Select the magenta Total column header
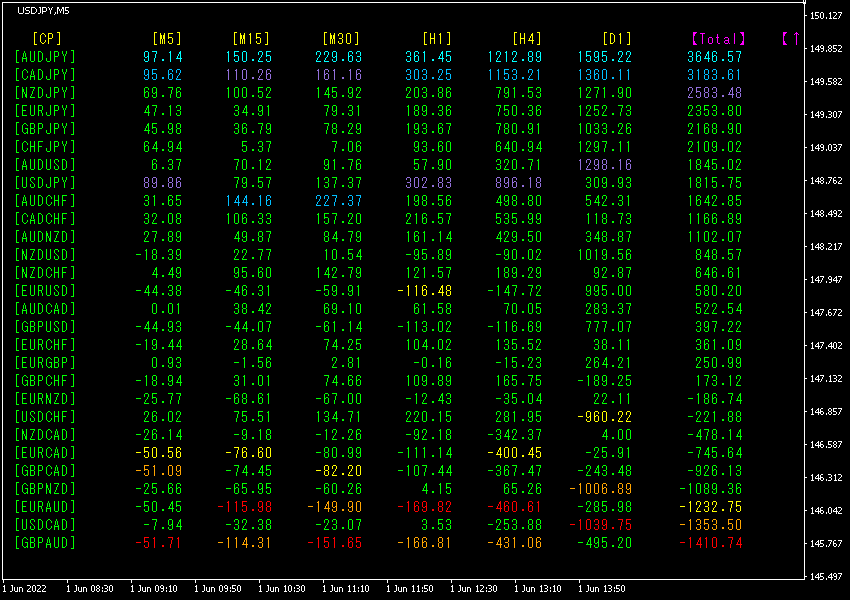Screen dimensions: 850x600 (x=719, y=39)
